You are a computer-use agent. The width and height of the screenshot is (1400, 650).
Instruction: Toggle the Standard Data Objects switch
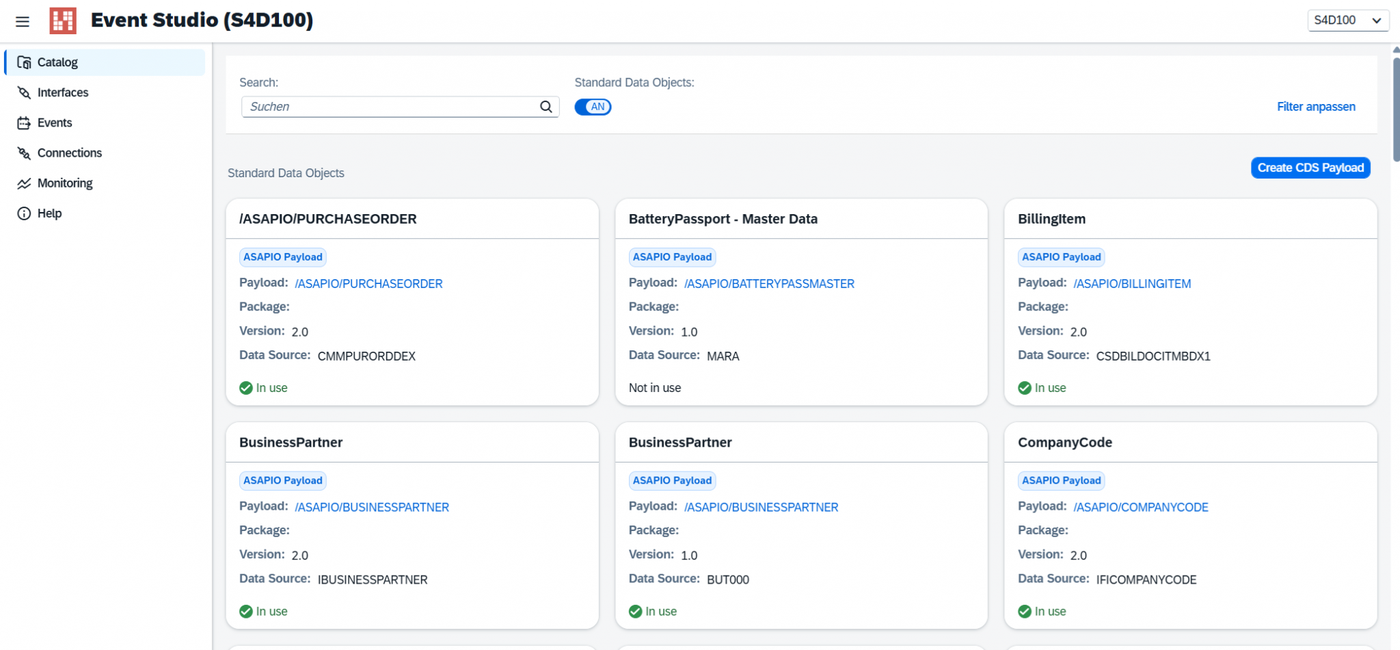593,107
